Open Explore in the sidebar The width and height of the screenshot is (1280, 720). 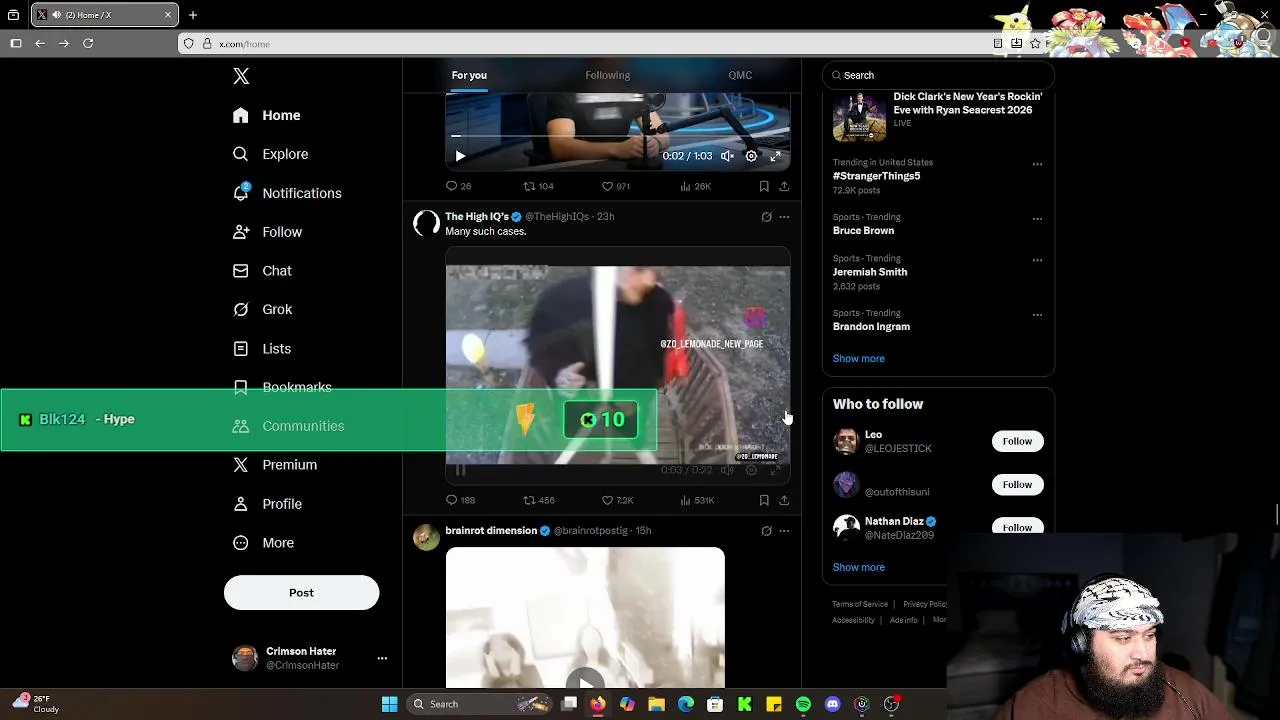(270, 154)
